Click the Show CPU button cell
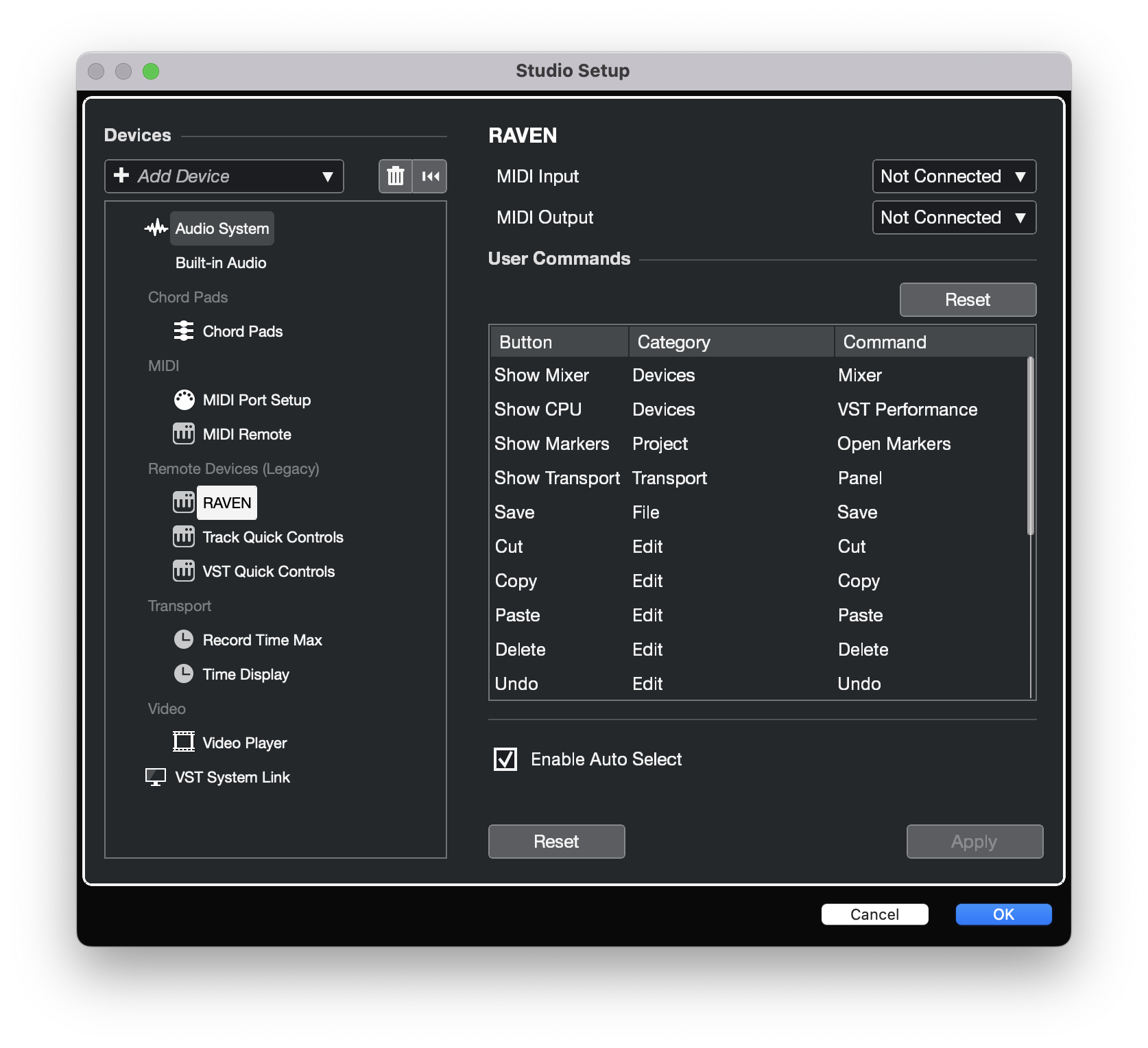Image resolution: width=1148 pixels, height=1048 pixels. (538, 409)
